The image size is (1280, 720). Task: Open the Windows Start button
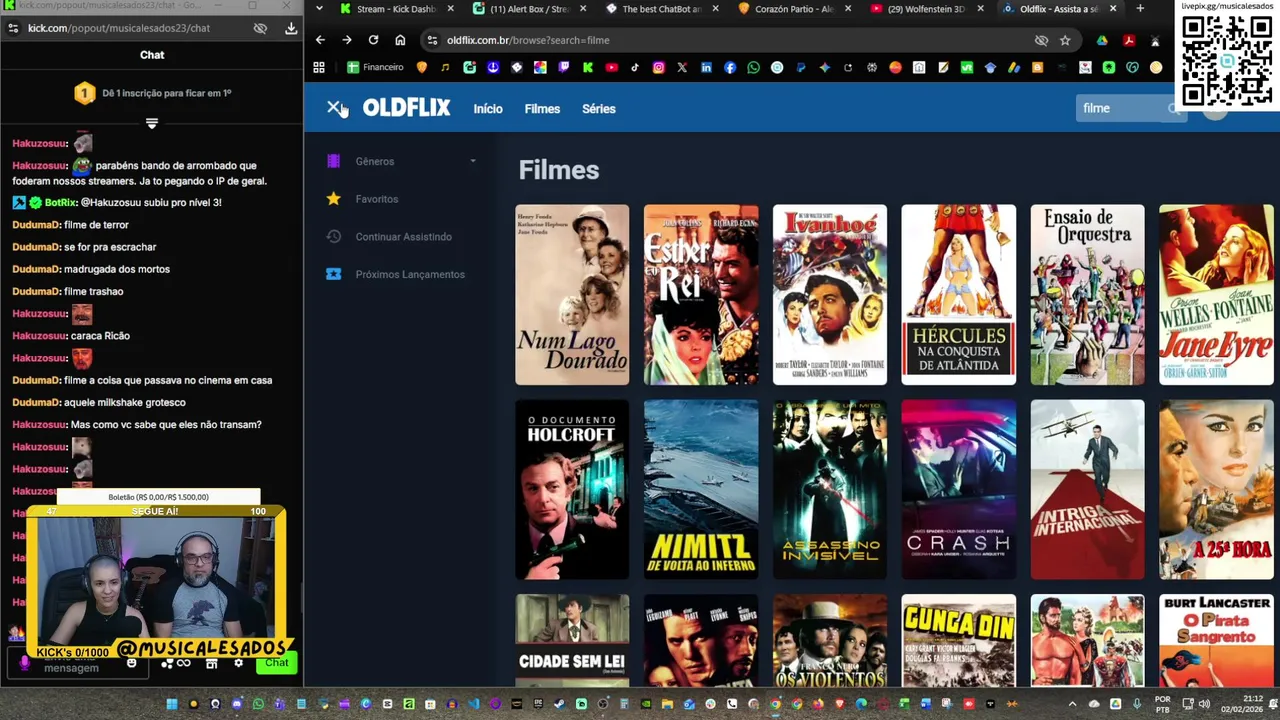click(x=171, y=704)
